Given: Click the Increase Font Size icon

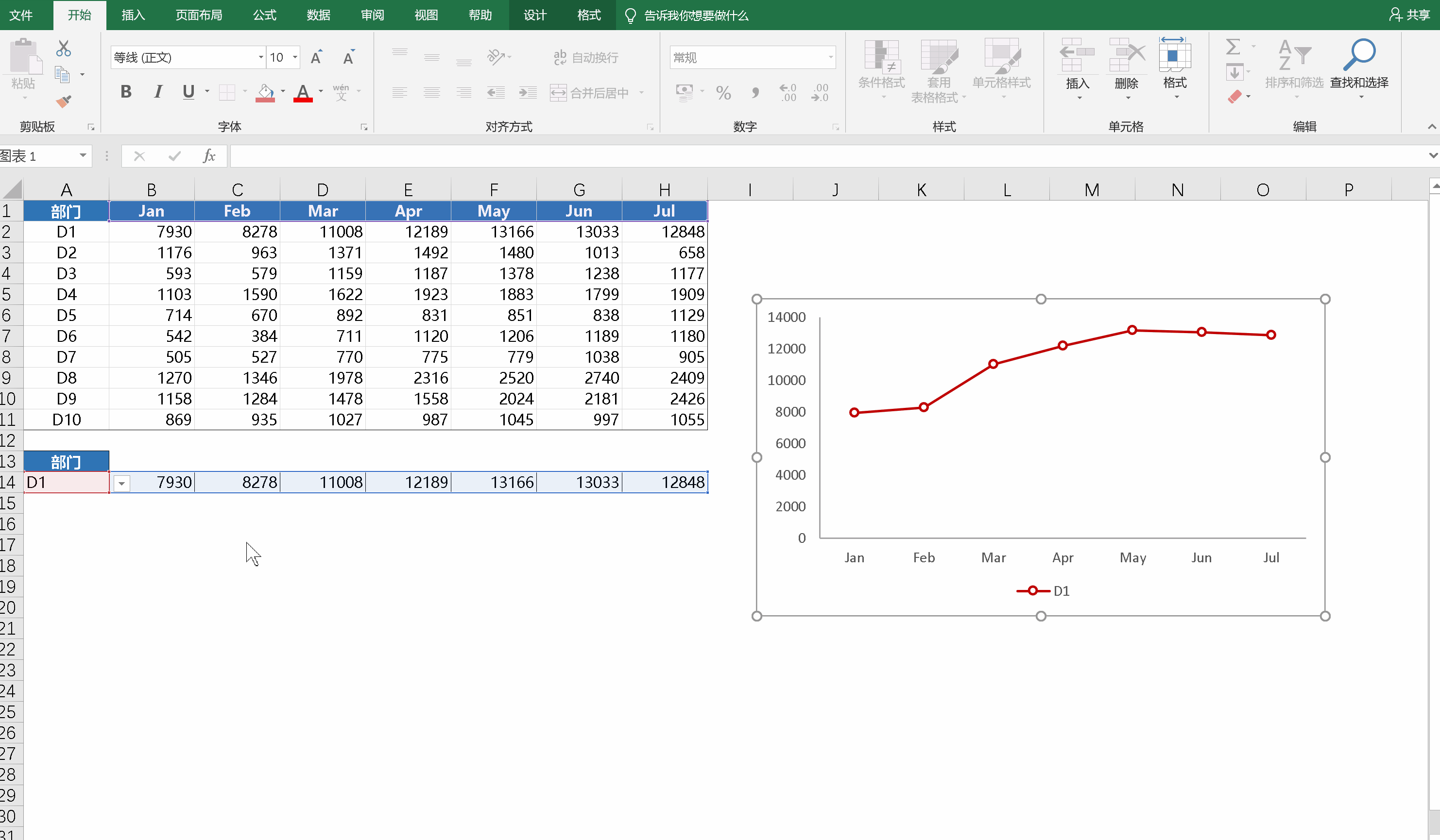Looking at the screenshot, I should coord(316,57).
